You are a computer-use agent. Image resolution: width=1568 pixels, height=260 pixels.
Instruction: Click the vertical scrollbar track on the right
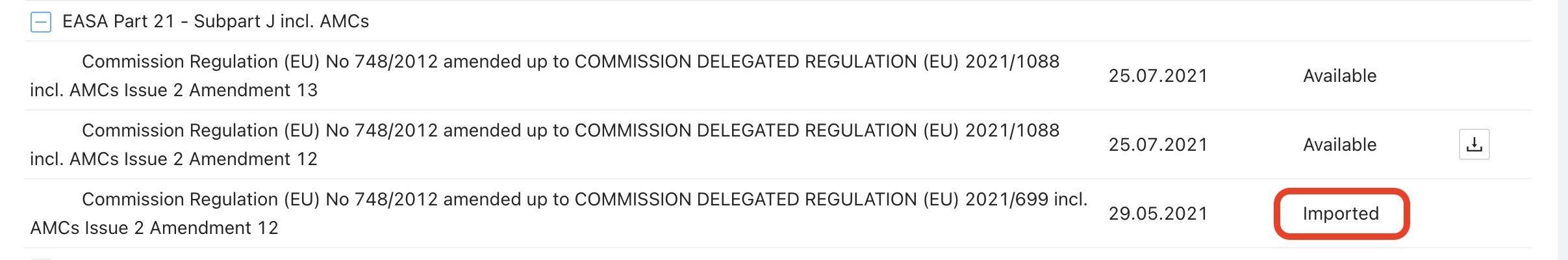(x=1563, y=130)
